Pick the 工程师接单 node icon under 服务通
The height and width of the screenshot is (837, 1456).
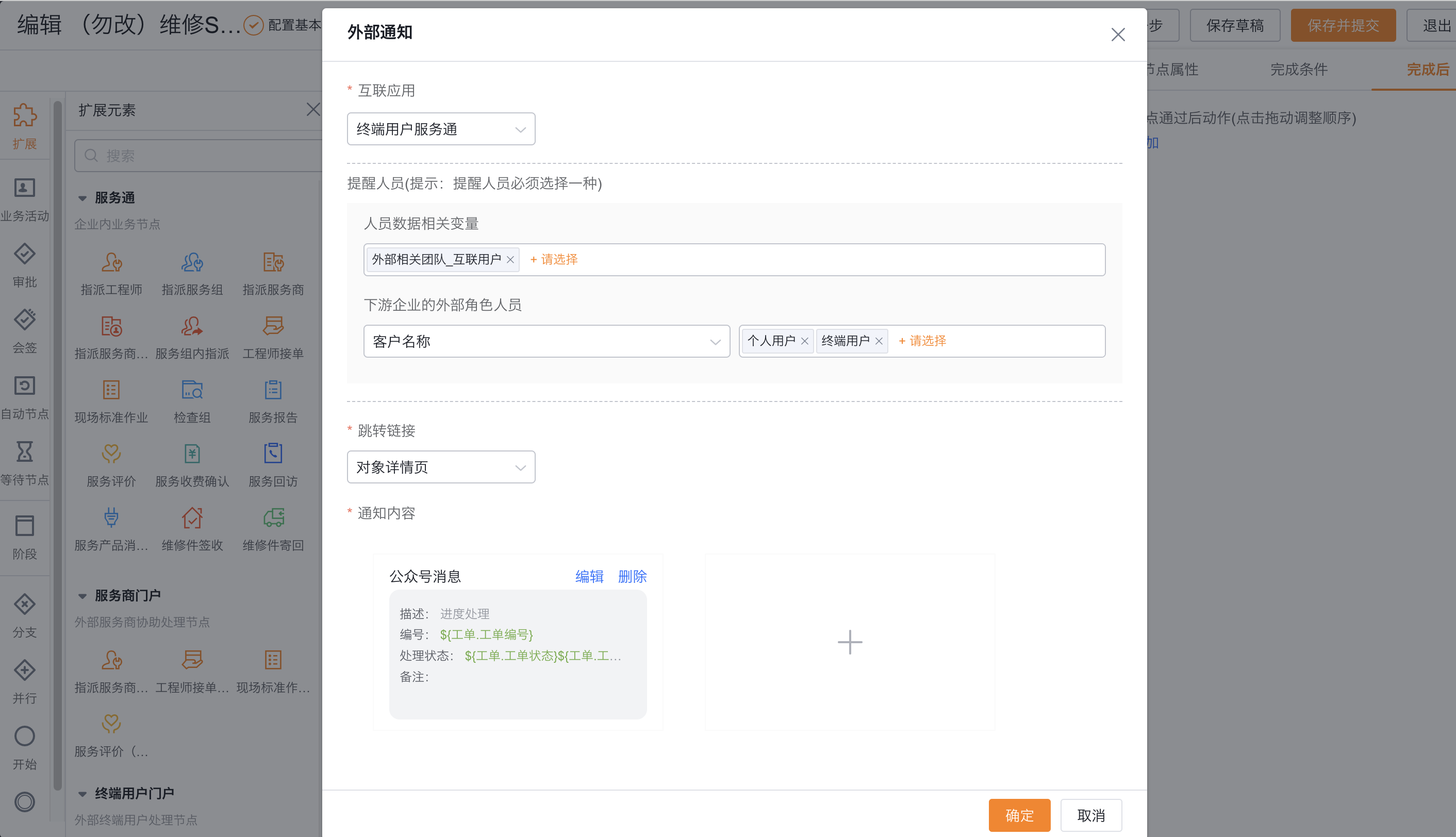273,326
